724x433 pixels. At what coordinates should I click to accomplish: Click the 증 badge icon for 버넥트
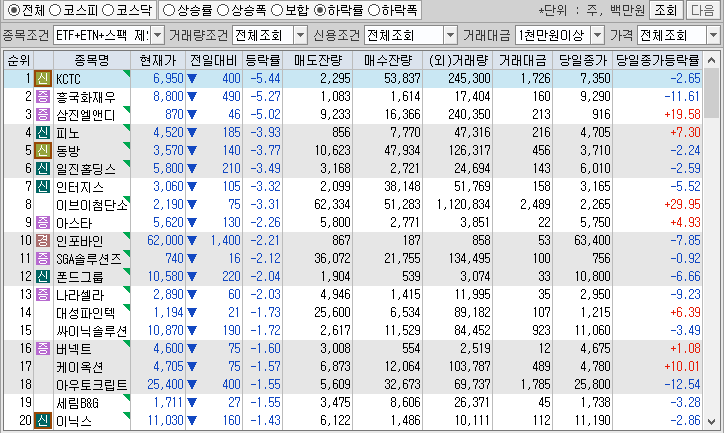43,349
